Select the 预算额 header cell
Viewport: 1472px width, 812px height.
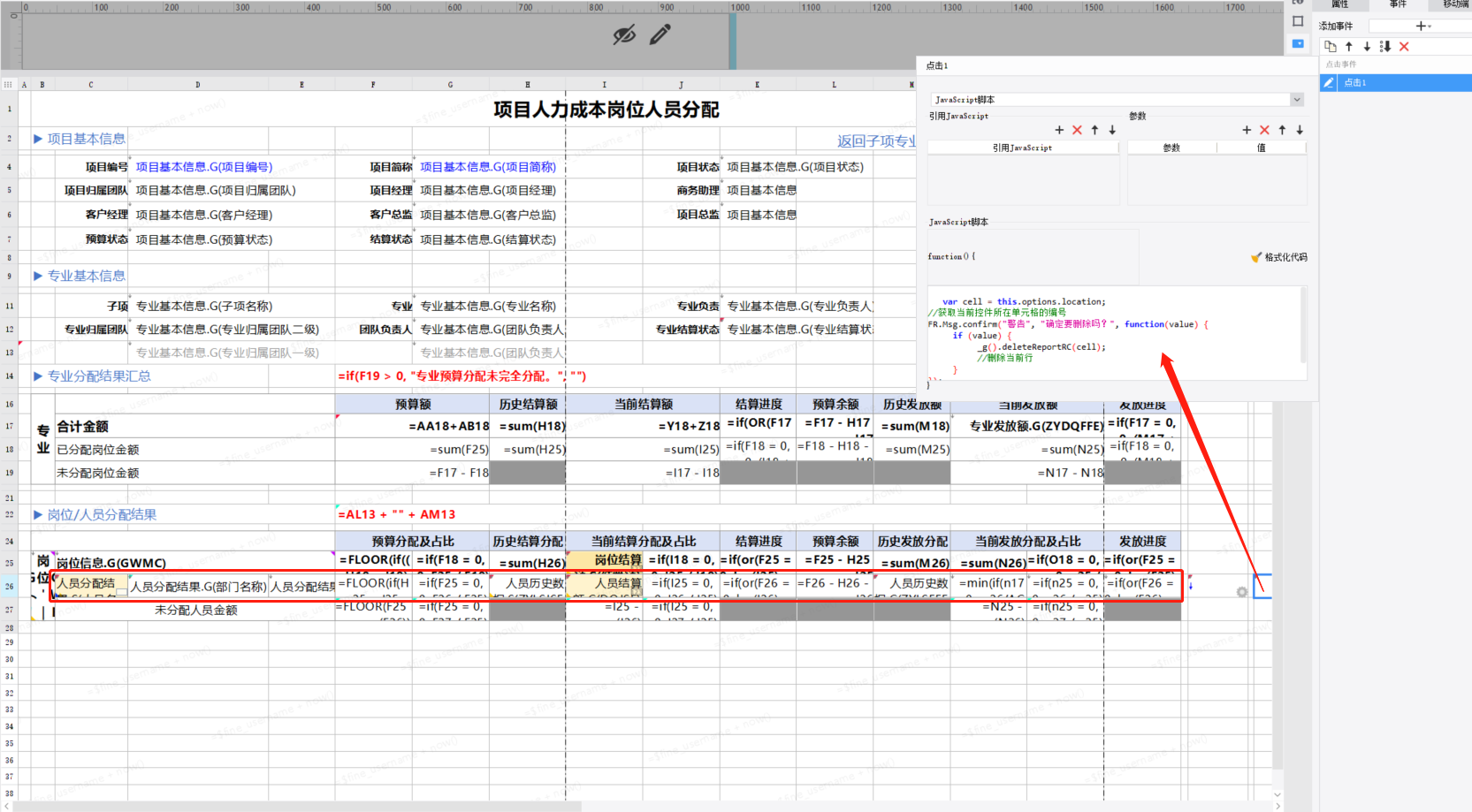413,404
